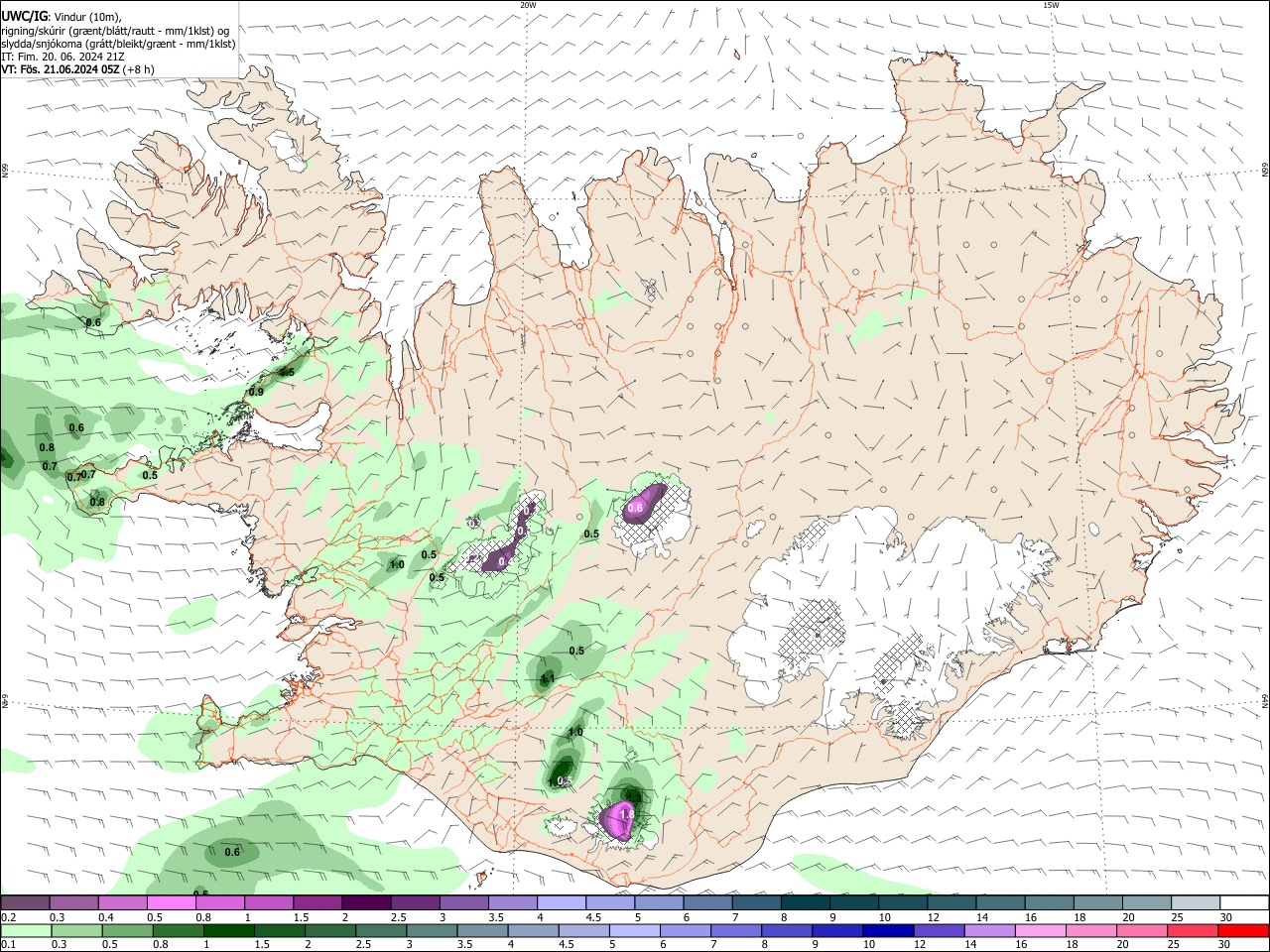Click the '1.1' precipitation value on the map
1270x952 pixels.
547,679
